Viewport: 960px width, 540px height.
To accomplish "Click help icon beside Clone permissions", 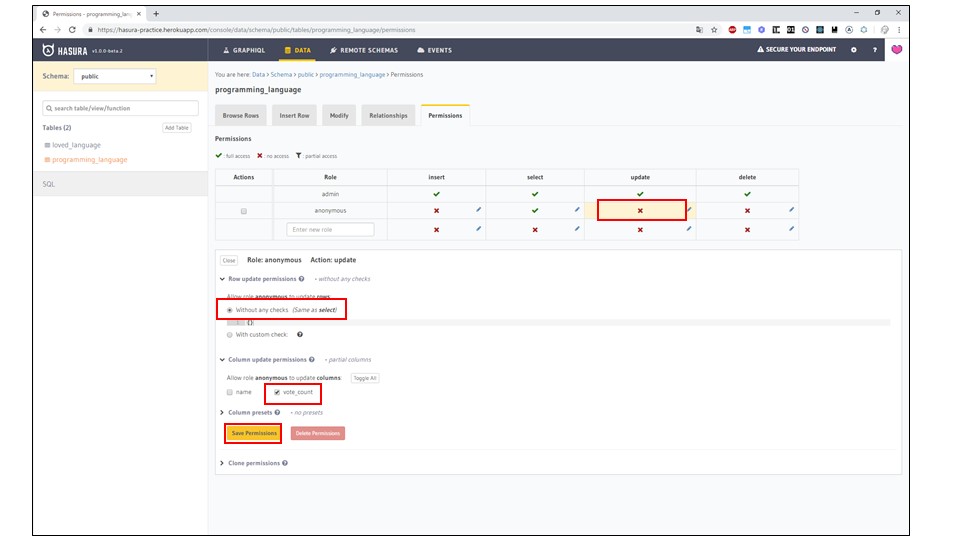I will (285, 463).
